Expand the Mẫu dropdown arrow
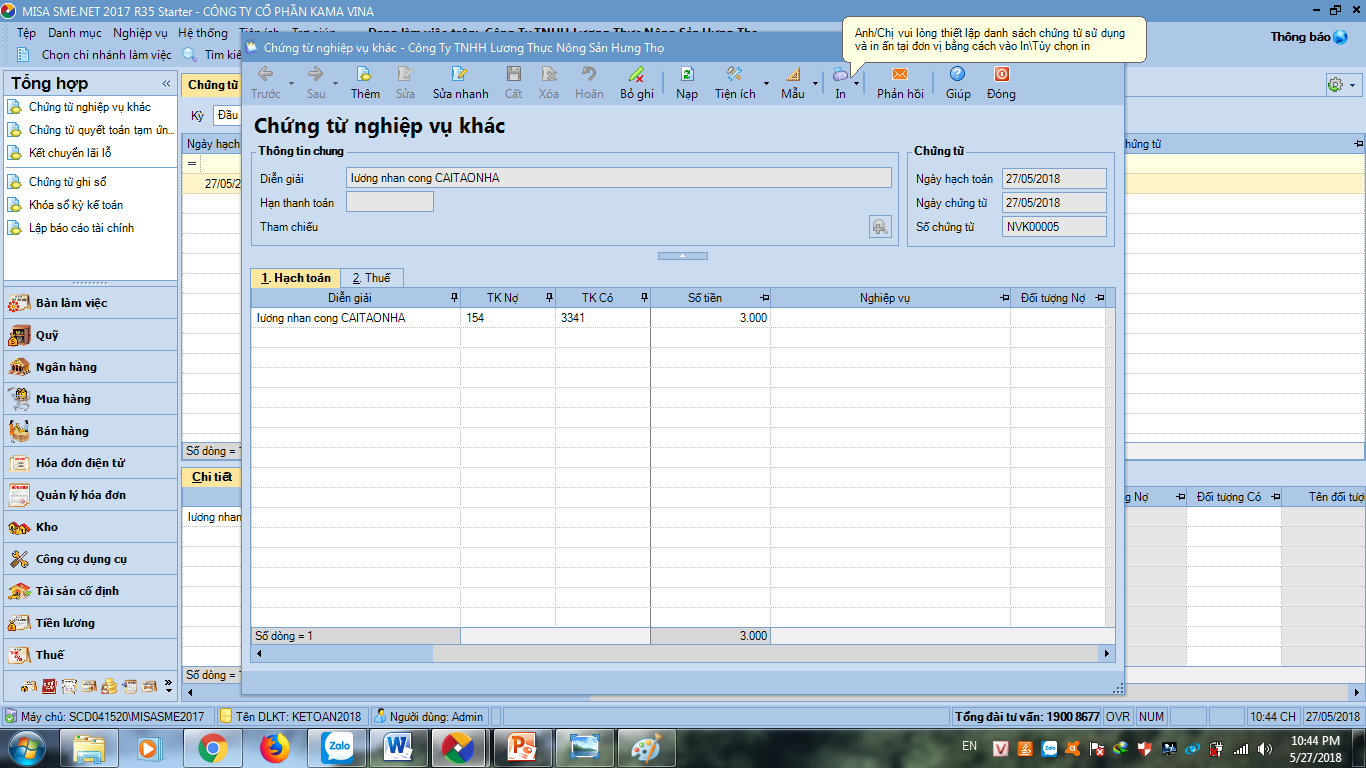This screenshot has width=1366, height=768. pos(815,83)
